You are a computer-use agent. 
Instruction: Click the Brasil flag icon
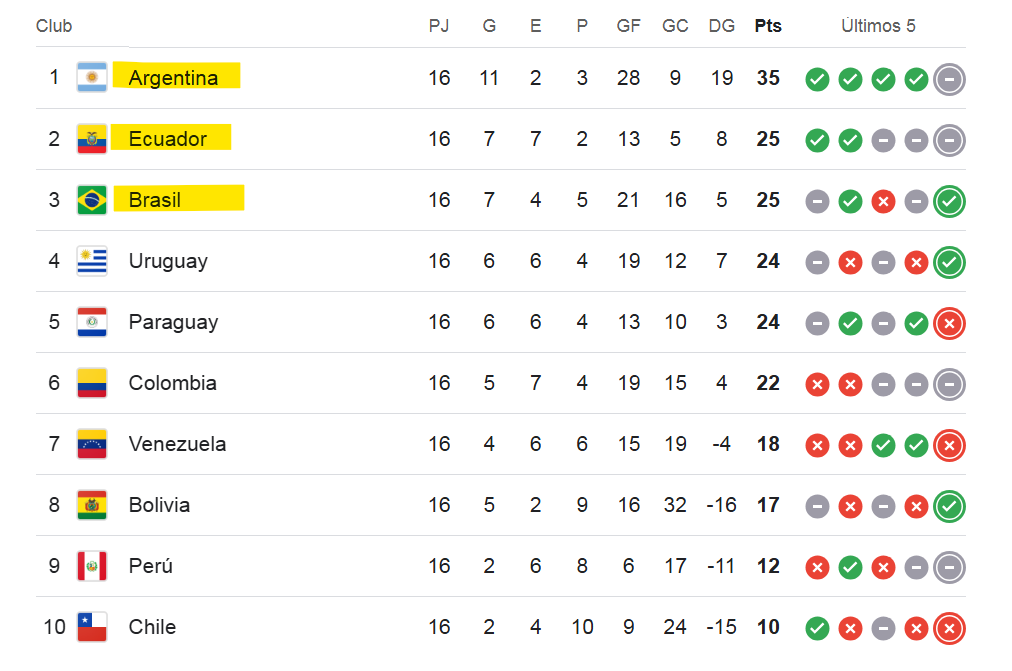pyautogui.click(x=92, y=200)
